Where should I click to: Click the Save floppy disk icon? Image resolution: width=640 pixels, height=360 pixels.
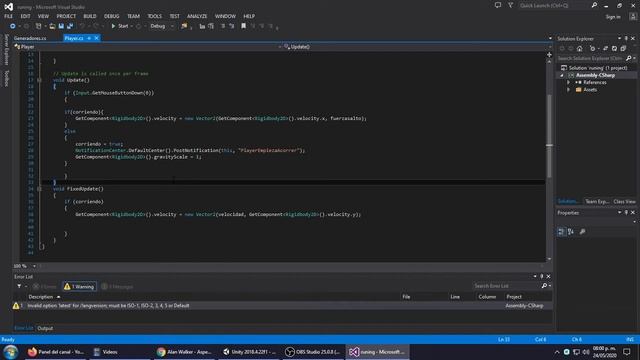pos(61,26)
